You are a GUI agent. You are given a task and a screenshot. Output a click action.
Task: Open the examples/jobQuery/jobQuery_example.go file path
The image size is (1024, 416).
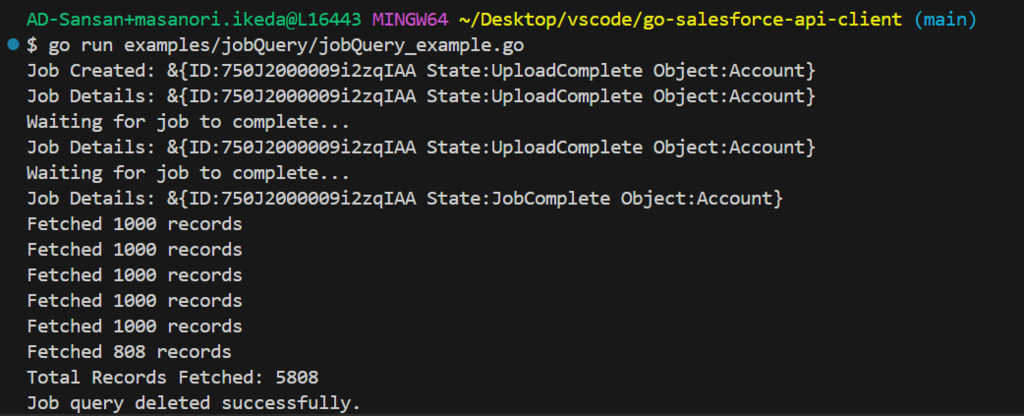pos(323,46)
